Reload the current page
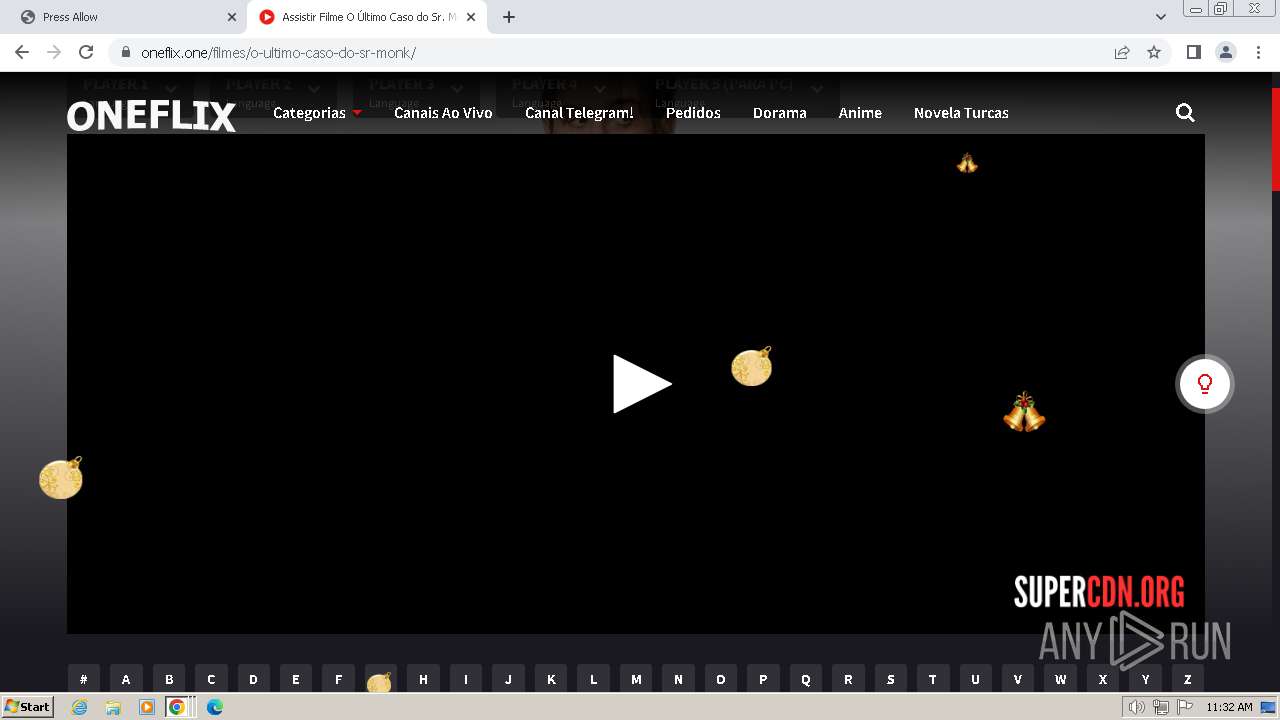Viewport: 1280px width, 720px height. [86, 52]
